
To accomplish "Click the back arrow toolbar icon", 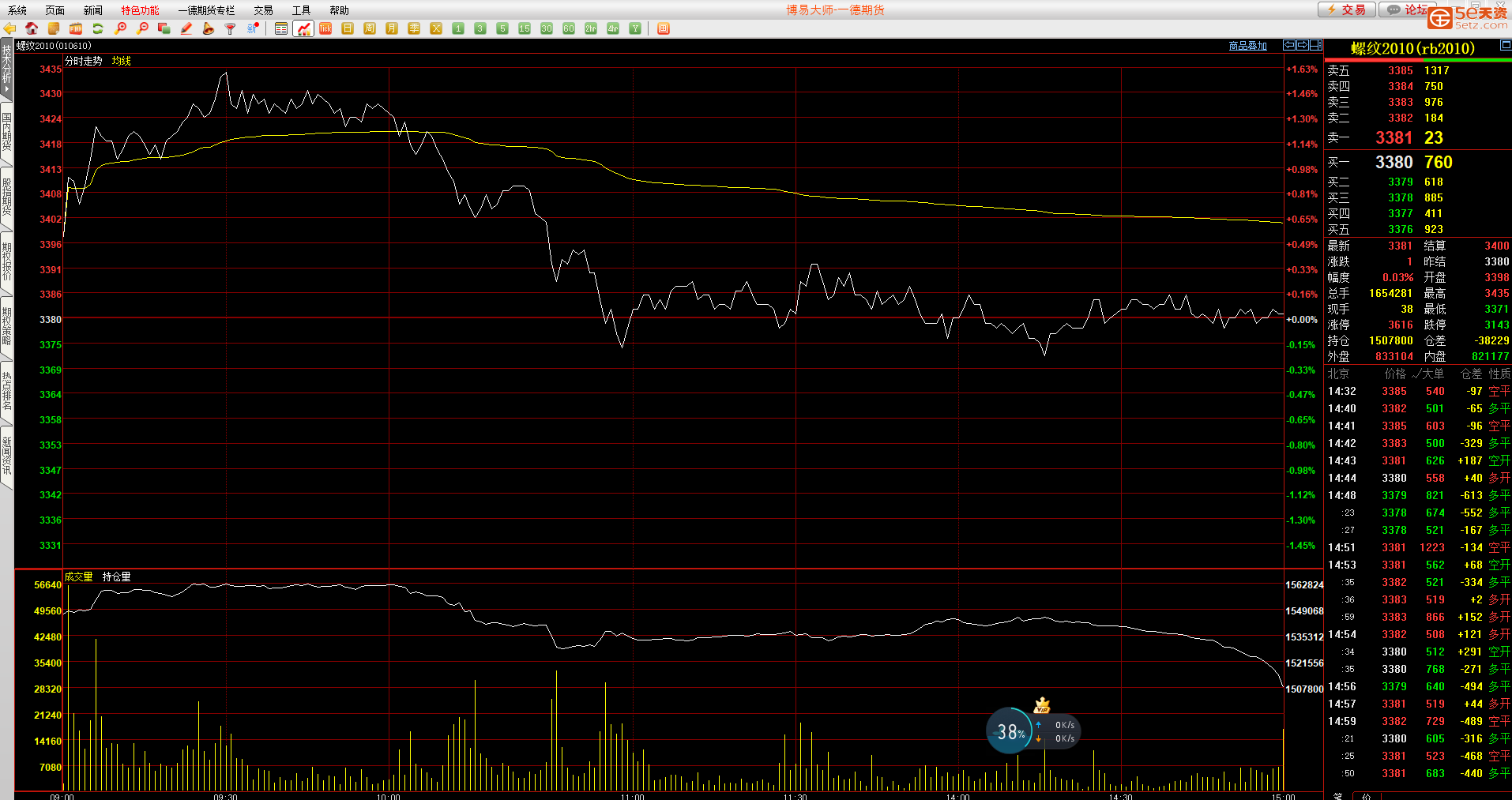I will click(x=9, y=28).
